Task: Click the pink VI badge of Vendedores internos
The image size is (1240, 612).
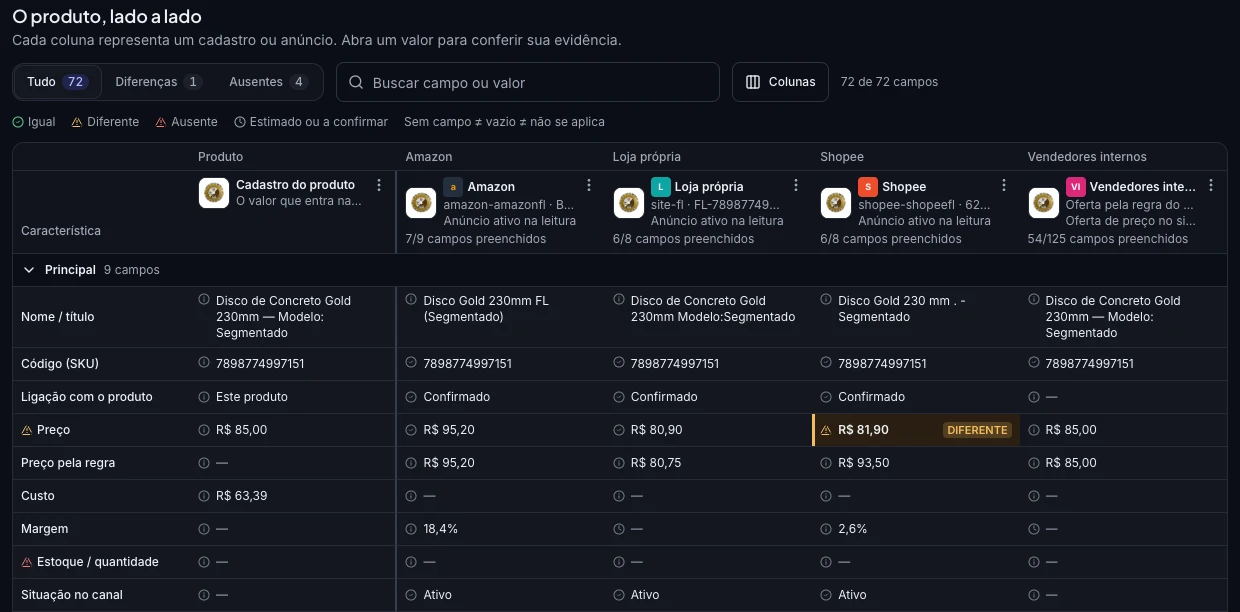Action: (1075, 186)
